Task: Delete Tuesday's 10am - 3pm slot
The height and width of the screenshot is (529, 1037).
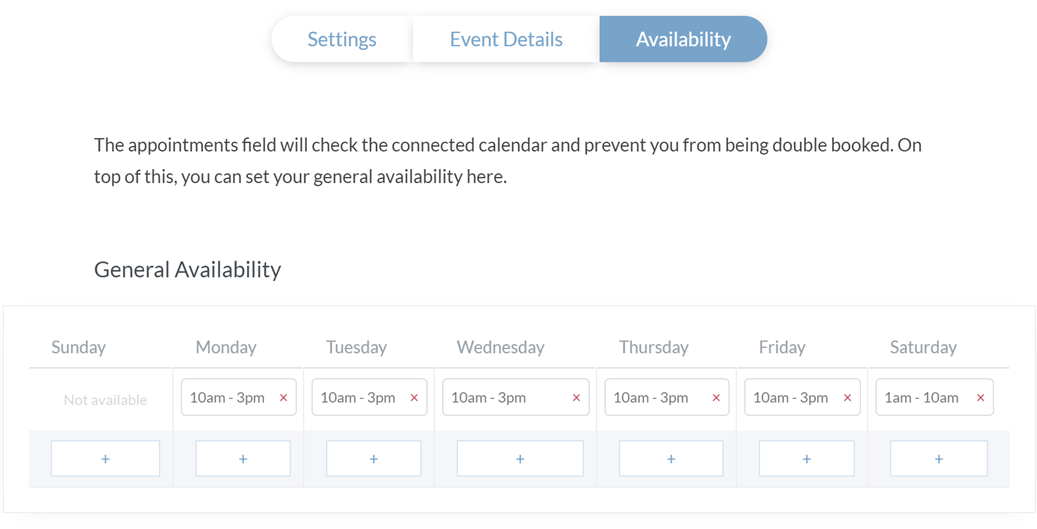Action: click(414, 398)
